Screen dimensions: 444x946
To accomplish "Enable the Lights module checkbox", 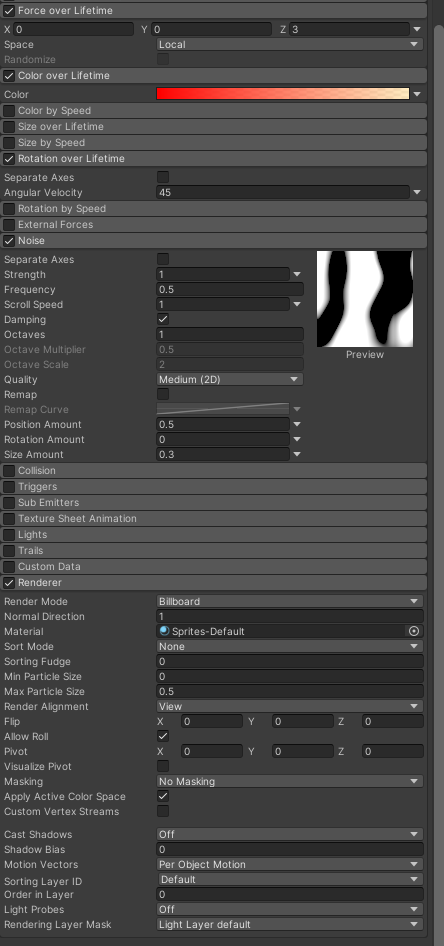I will coord(9,535).
